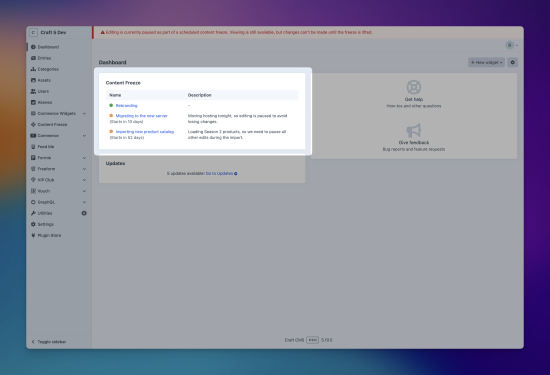Open the Utilities wrench icon
550x375 pixels.
coord(33,213)
